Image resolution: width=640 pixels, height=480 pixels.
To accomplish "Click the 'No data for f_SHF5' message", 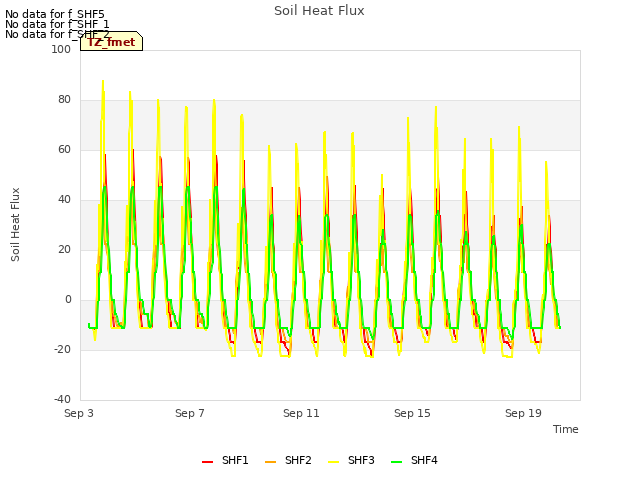I will (55, 14).
